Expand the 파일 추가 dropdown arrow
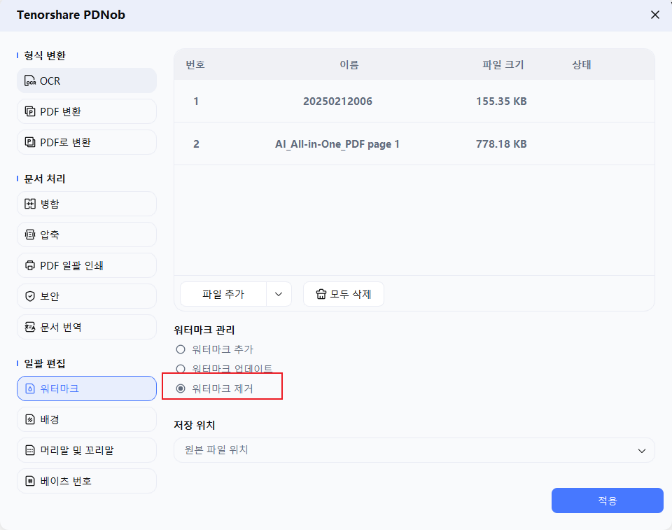The image size is (672, 530). [x=279, y=294]
